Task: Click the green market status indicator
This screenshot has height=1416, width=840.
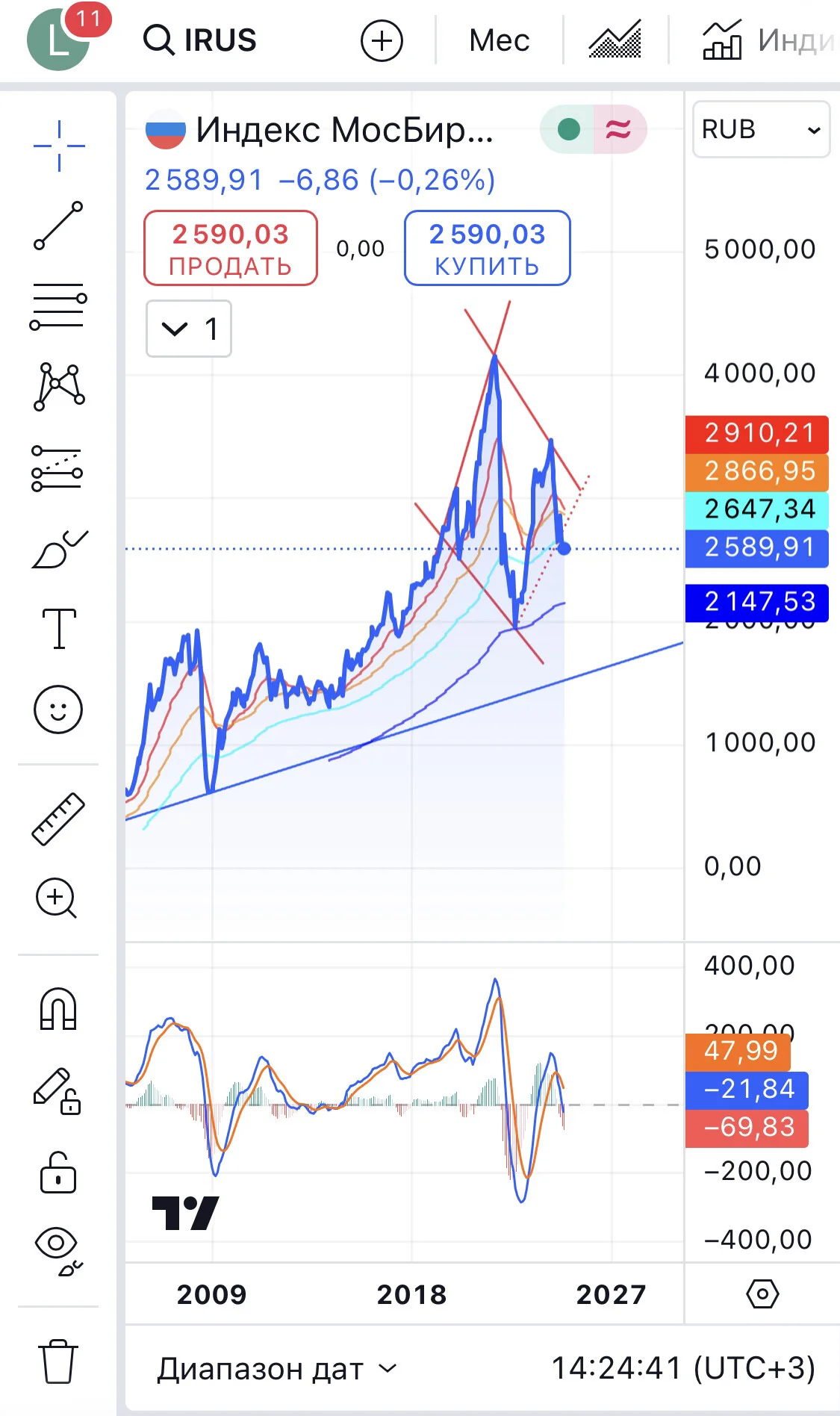Action: (568, 129)
